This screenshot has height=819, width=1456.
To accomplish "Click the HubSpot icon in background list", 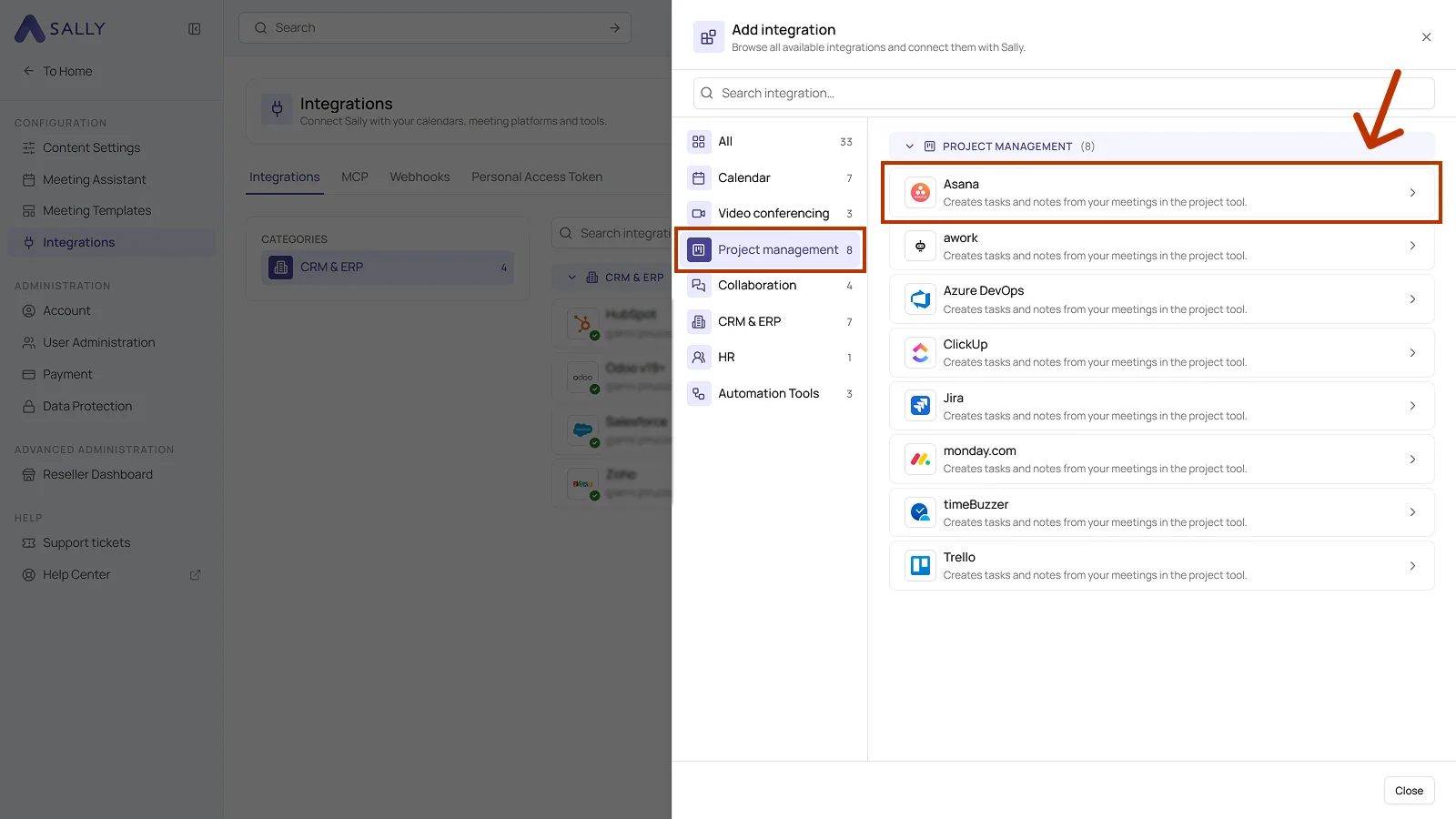I will tap(583, 324).
